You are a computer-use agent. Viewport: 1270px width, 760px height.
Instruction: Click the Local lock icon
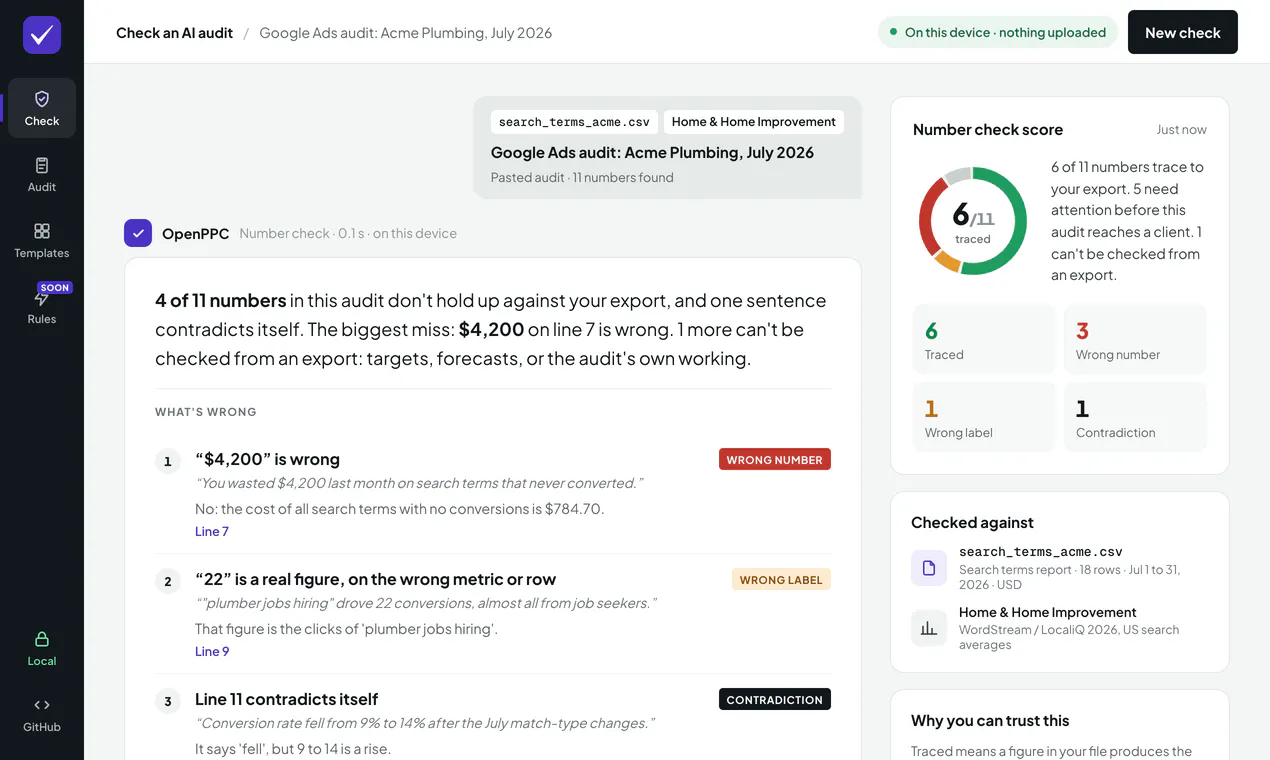click(42, 639)
